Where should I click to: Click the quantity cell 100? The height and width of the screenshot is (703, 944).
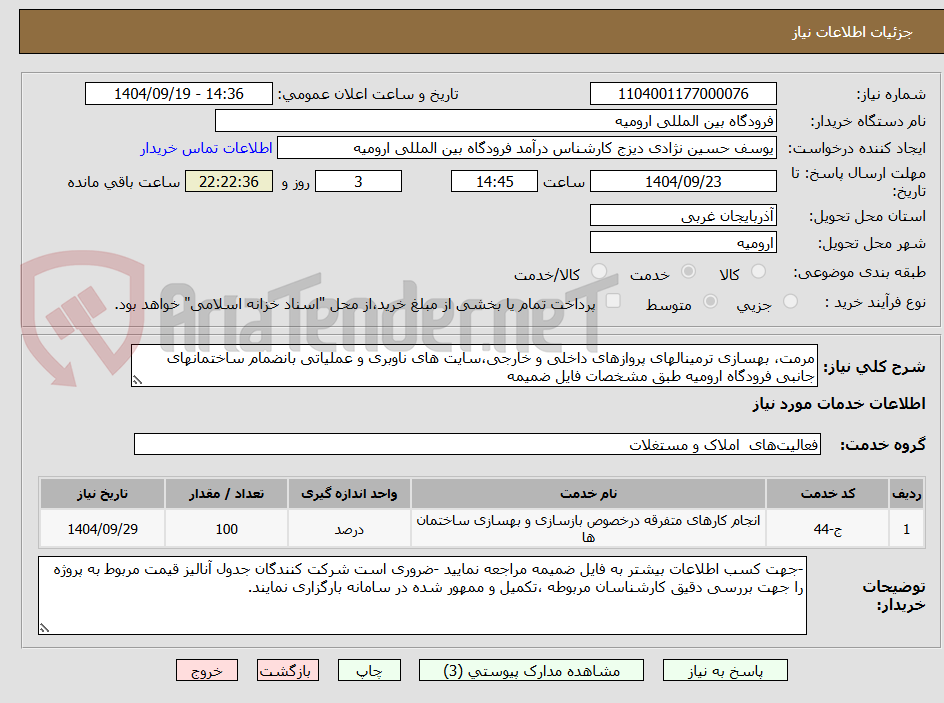coord(226,529)
